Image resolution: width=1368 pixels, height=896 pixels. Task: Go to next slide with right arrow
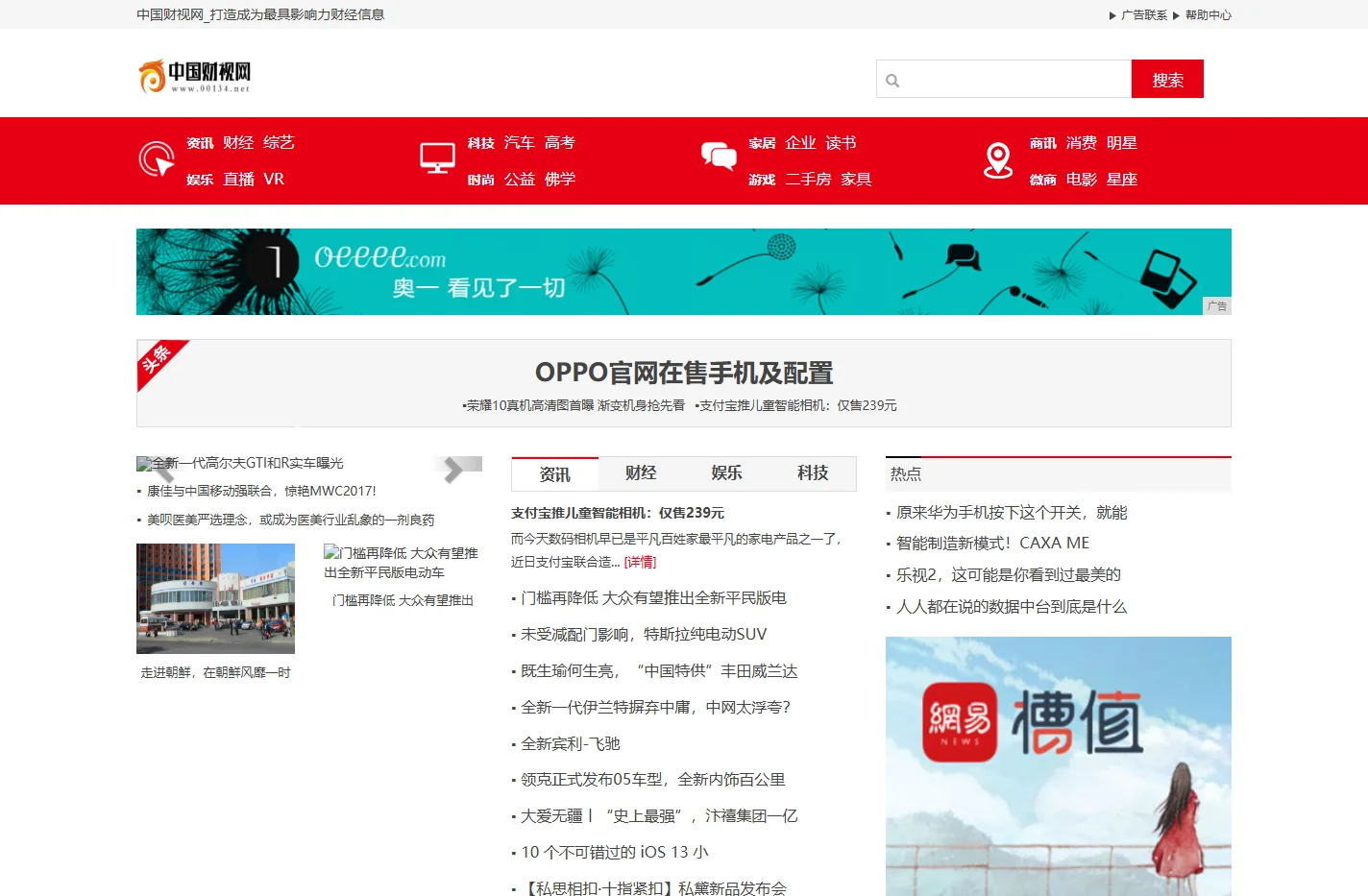[453, 470]
